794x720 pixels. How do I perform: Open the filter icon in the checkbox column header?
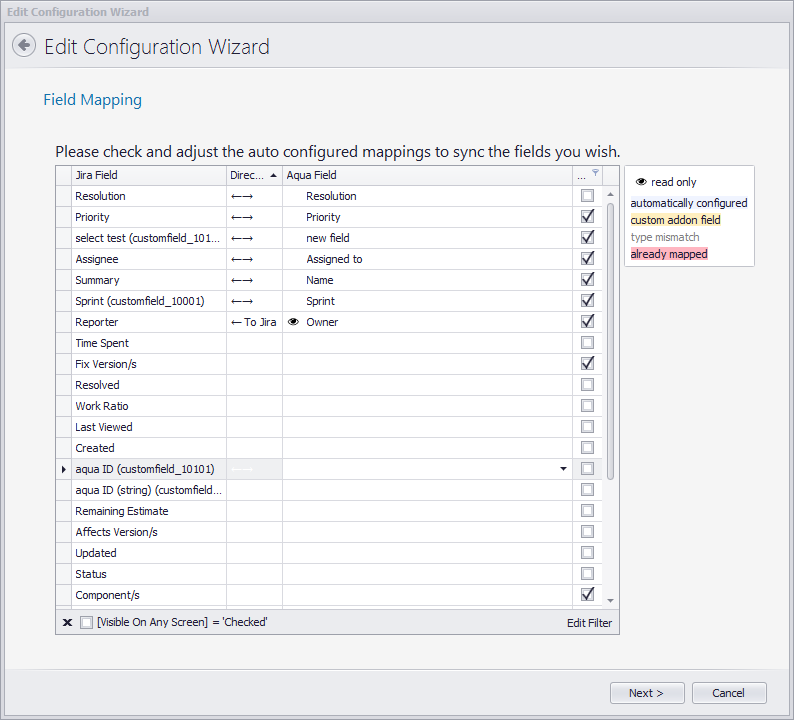point(596,174)
